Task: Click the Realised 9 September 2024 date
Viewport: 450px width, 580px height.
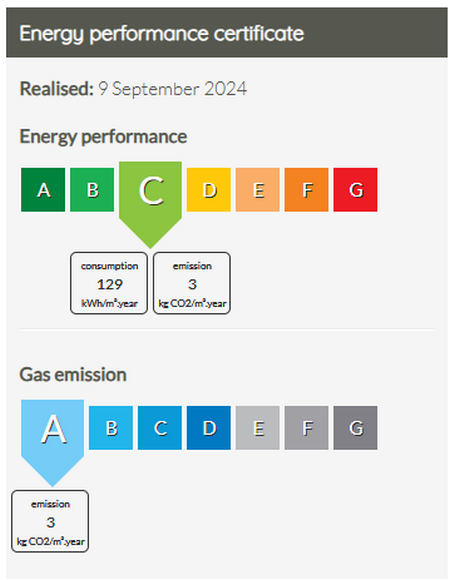Action: 133,89
